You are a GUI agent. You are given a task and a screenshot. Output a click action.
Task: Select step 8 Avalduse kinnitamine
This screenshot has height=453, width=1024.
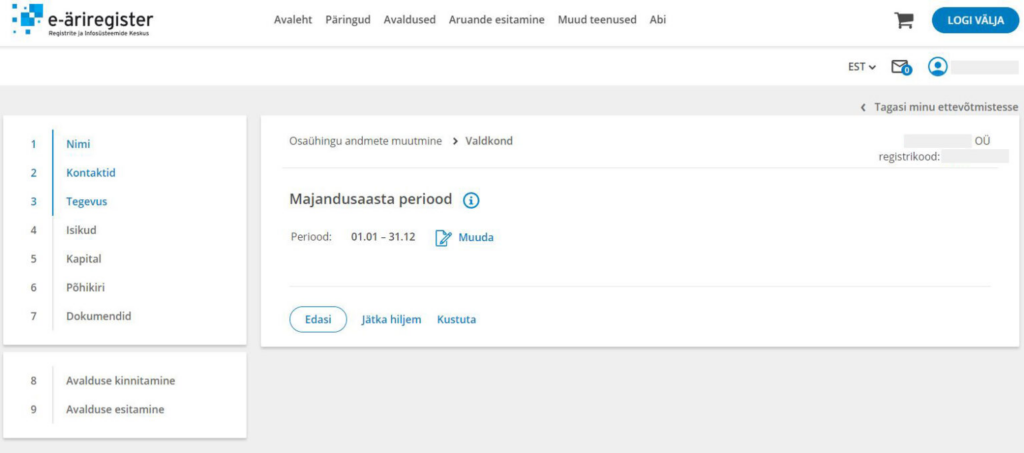(120, 381)
